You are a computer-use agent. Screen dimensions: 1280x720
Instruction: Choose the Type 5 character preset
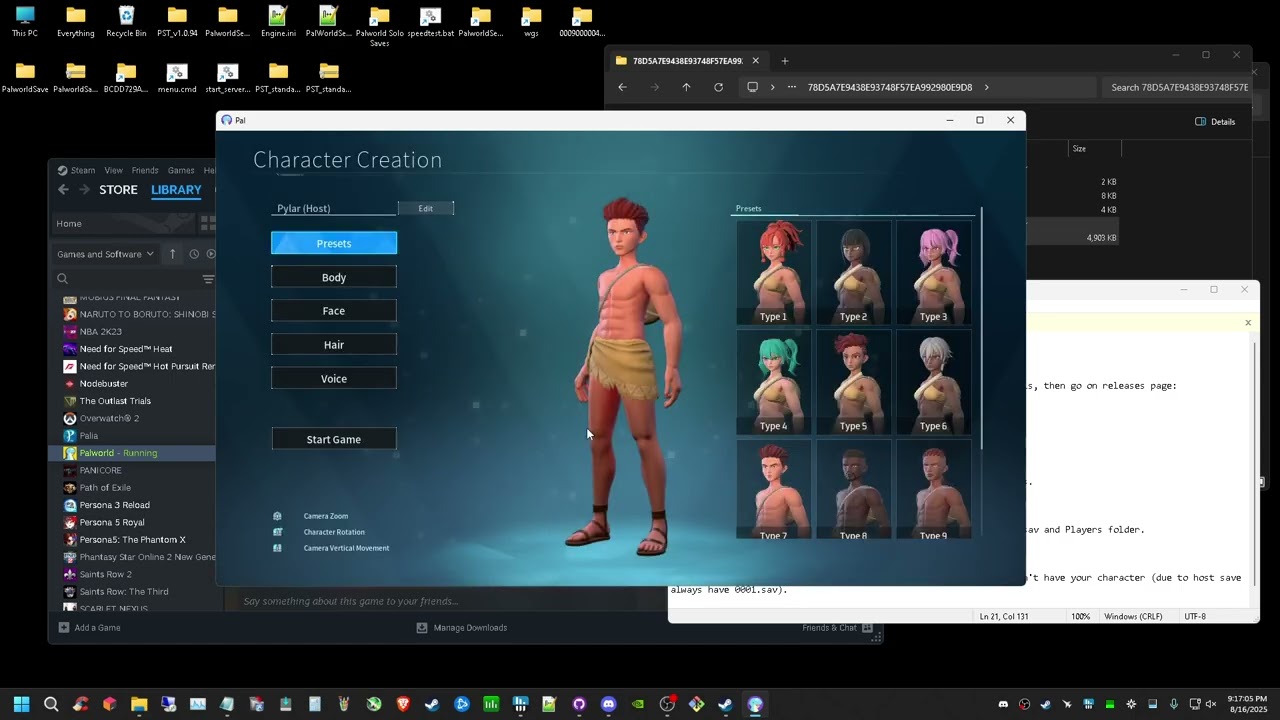tap(853, 382)
